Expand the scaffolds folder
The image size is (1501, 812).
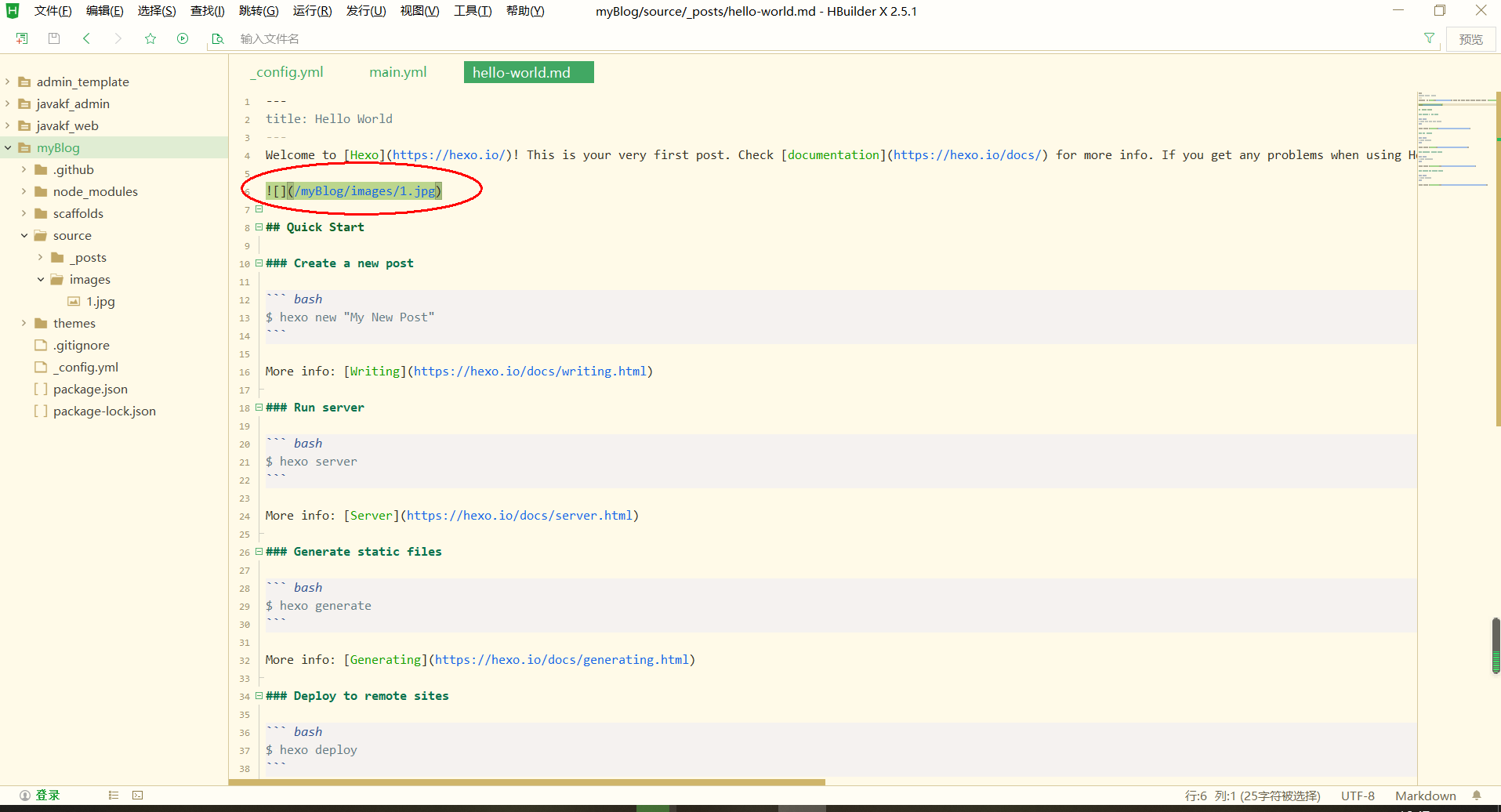point(24,213)
